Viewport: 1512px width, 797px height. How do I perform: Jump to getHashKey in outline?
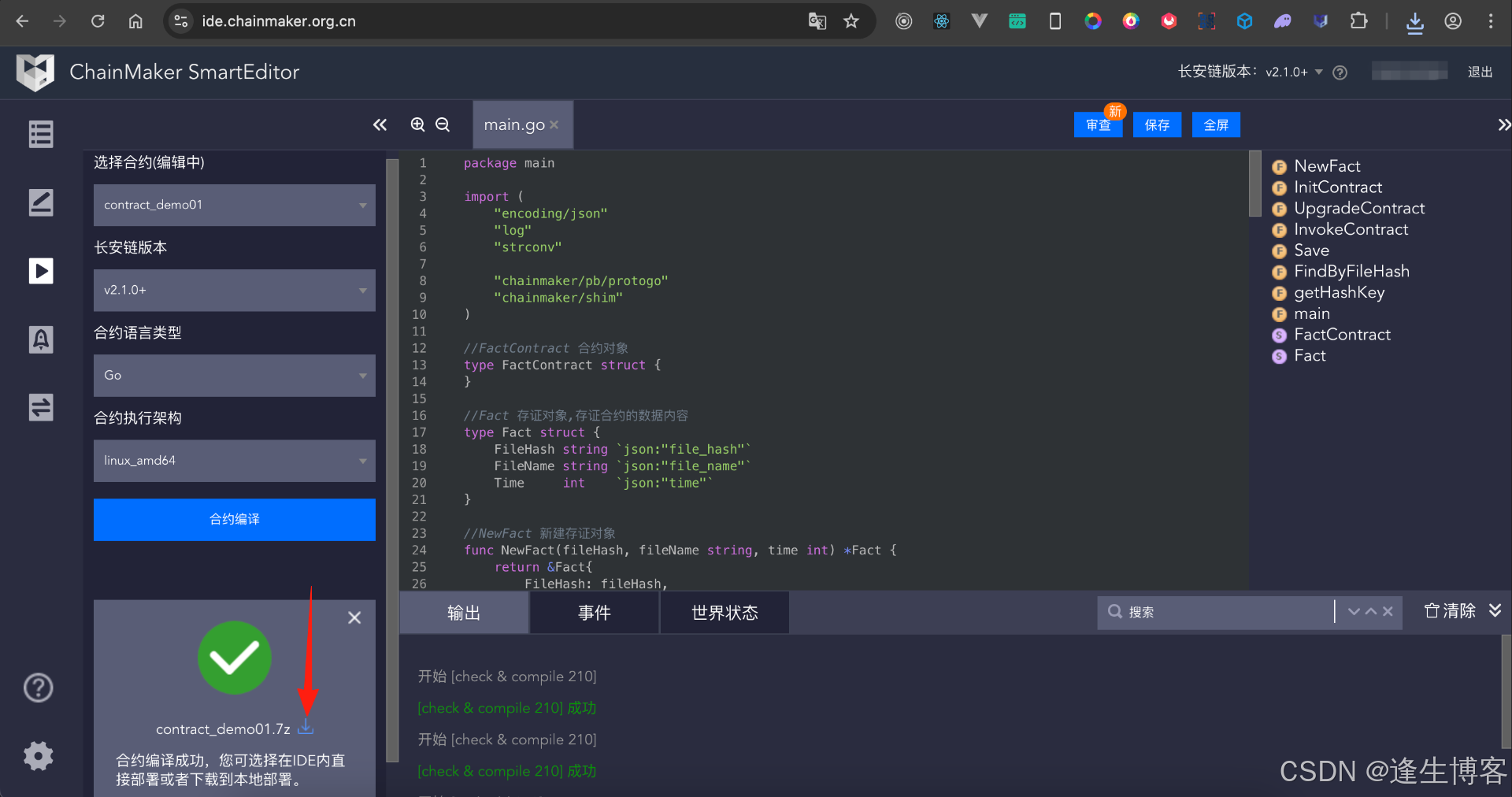click(1339, 292)
